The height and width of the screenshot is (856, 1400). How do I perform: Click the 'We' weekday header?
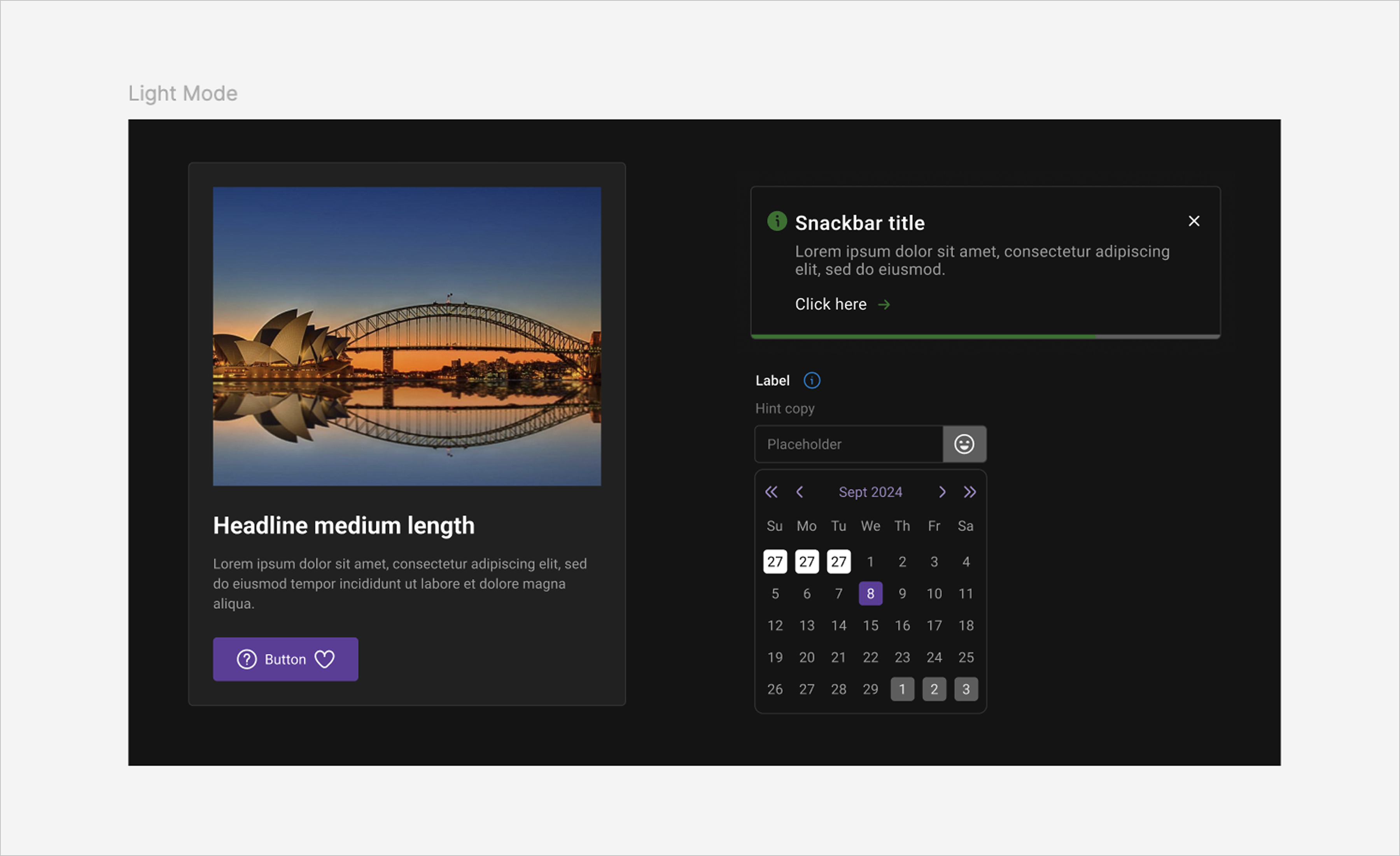click(870, 526)
